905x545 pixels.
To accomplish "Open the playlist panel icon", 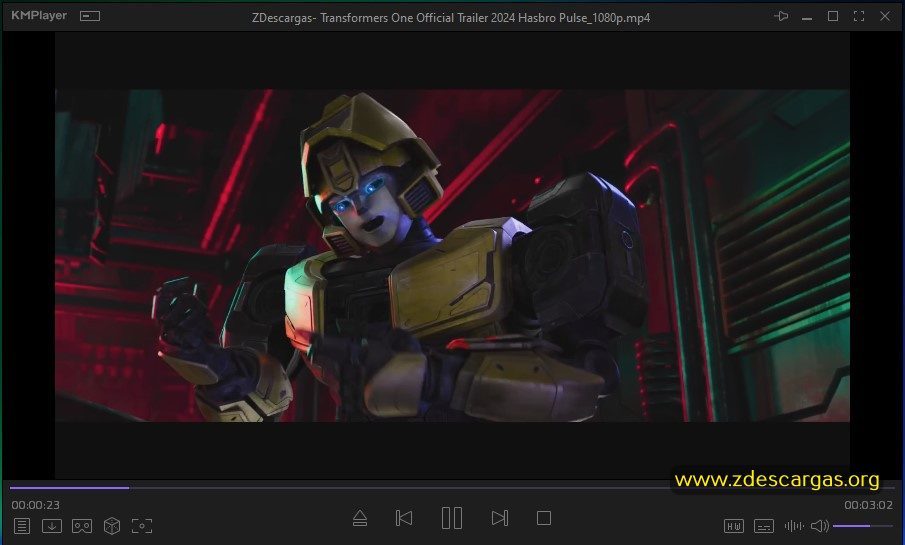I will coord(22,526).
